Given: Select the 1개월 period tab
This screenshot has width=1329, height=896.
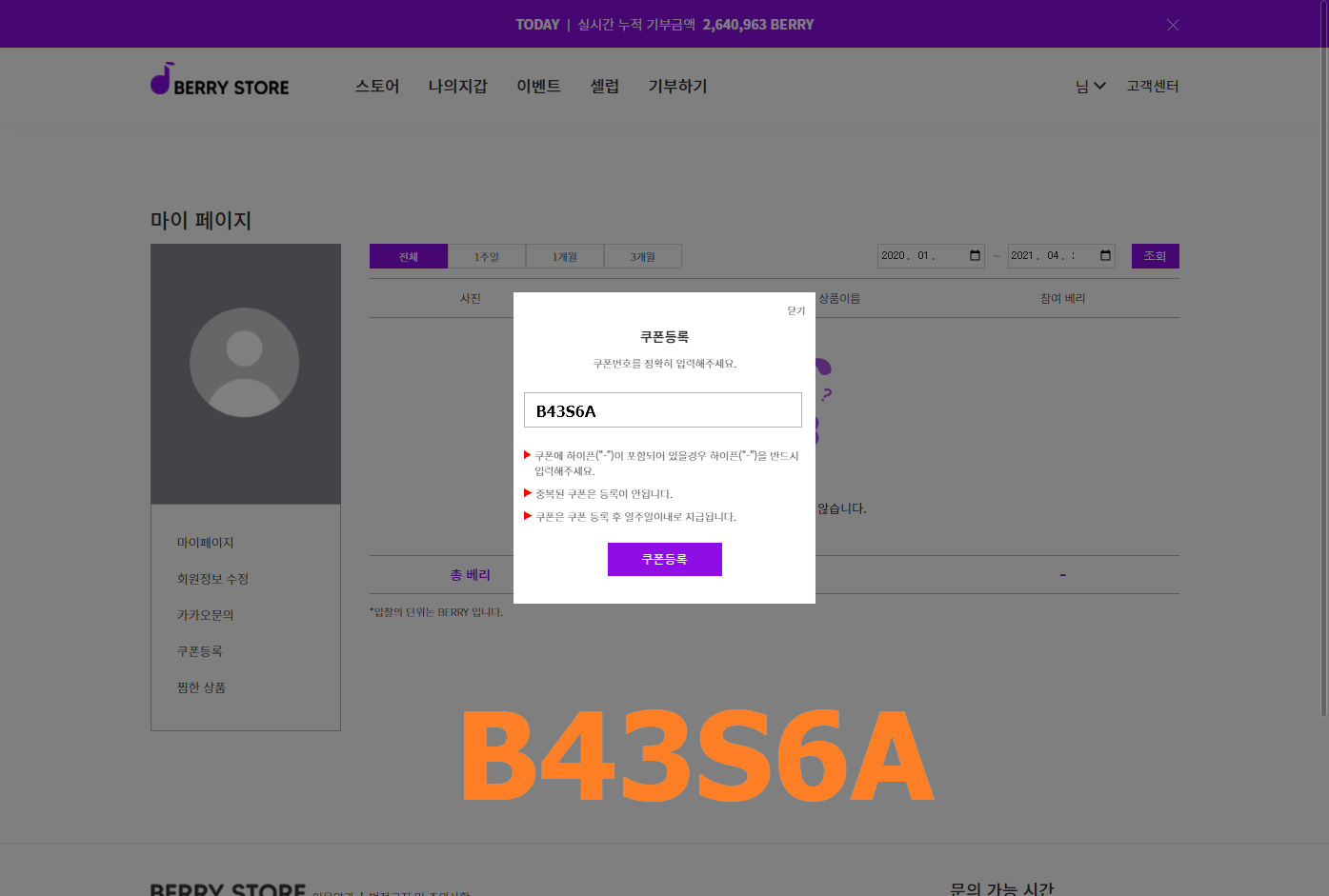Looking at the screenshot, I should (x=565, y=256).
